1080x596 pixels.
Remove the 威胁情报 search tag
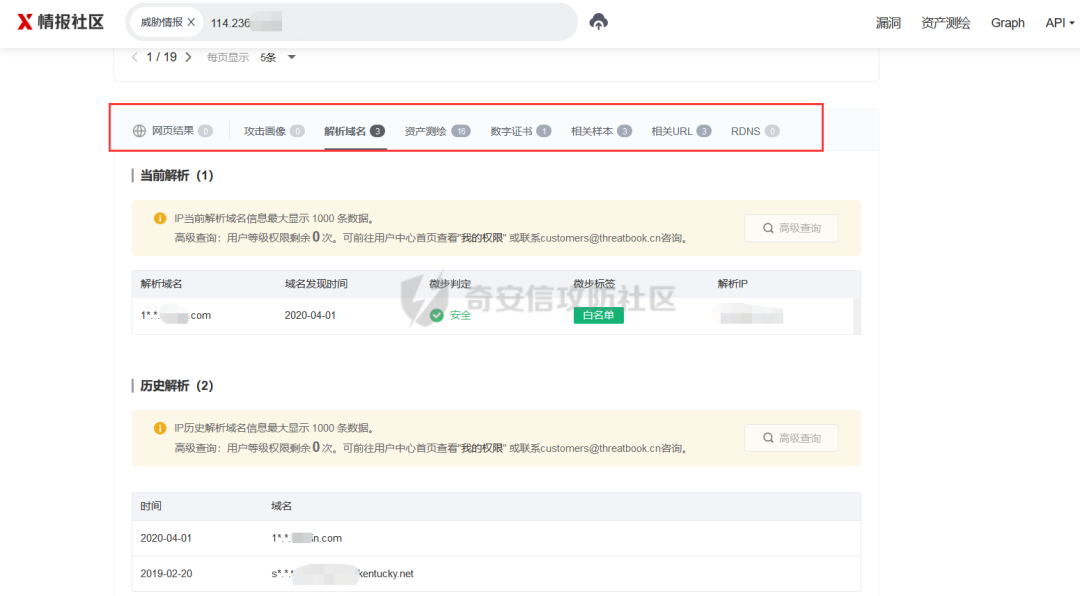coord(191,22)
